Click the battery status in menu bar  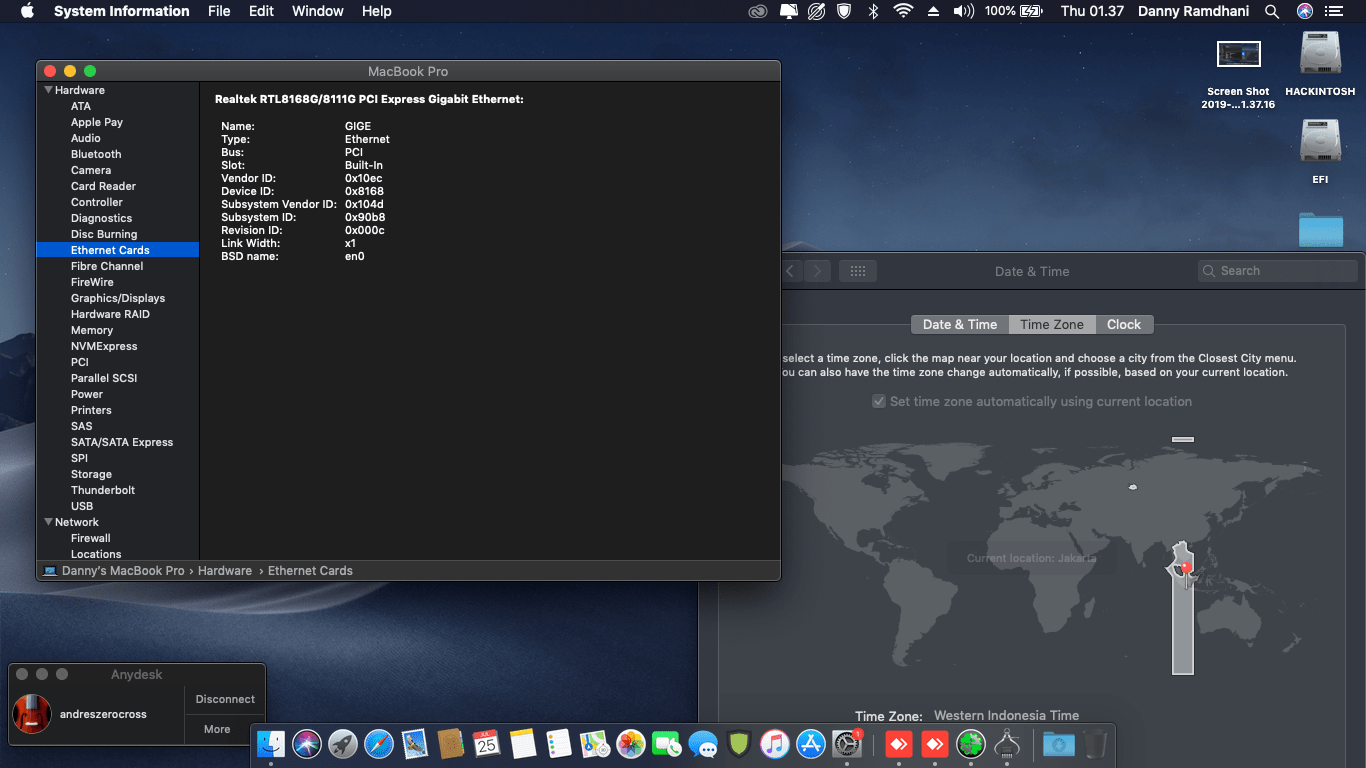[x=1013, y=11]
